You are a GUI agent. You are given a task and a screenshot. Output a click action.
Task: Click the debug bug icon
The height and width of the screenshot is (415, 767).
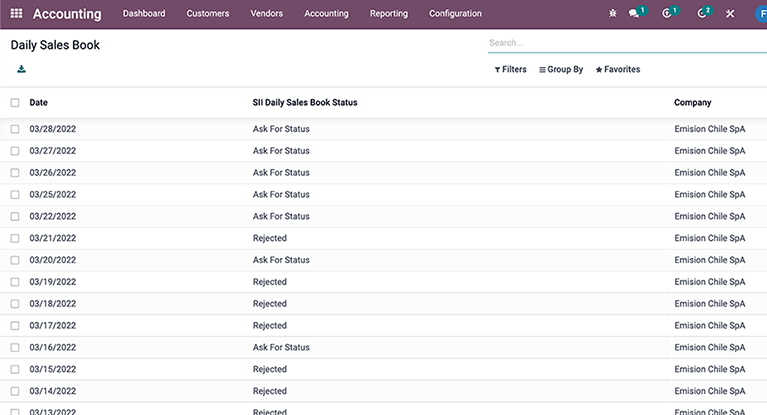[612, 14]
